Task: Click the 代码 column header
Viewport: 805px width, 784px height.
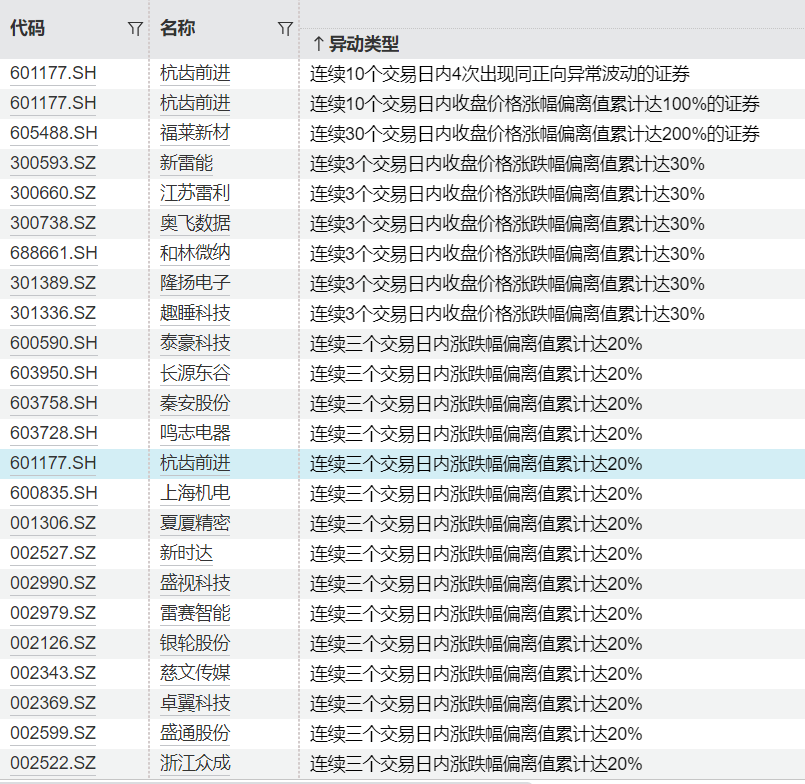Action: click(x=28, y=28)
